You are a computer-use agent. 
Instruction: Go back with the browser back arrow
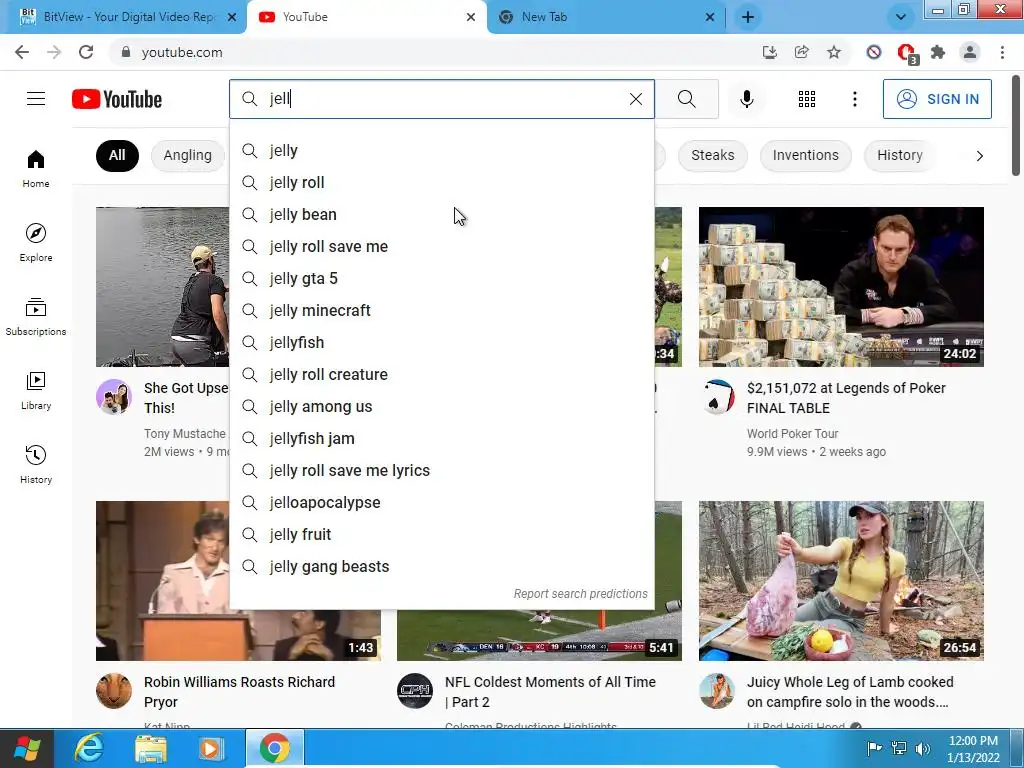pos(22,52)
